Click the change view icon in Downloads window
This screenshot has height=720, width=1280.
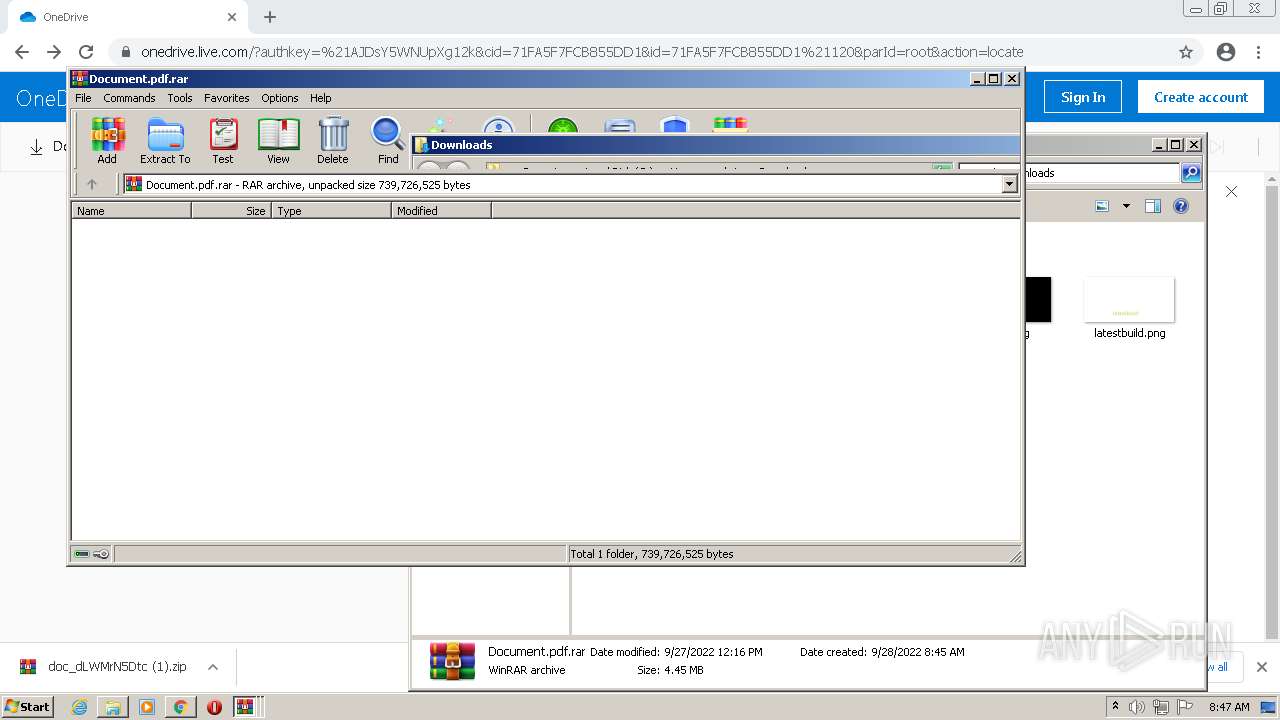click(x=1102, y=206)
